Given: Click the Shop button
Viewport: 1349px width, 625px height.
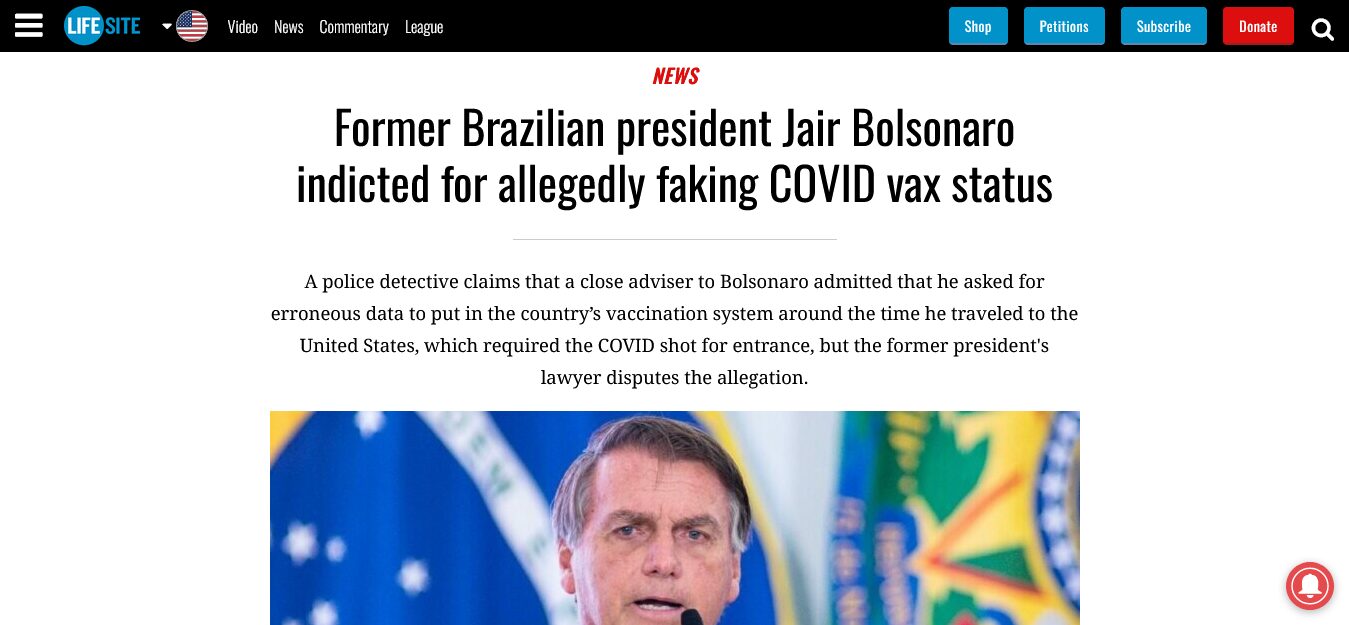Looking at the screenshot, I should 978,26.
